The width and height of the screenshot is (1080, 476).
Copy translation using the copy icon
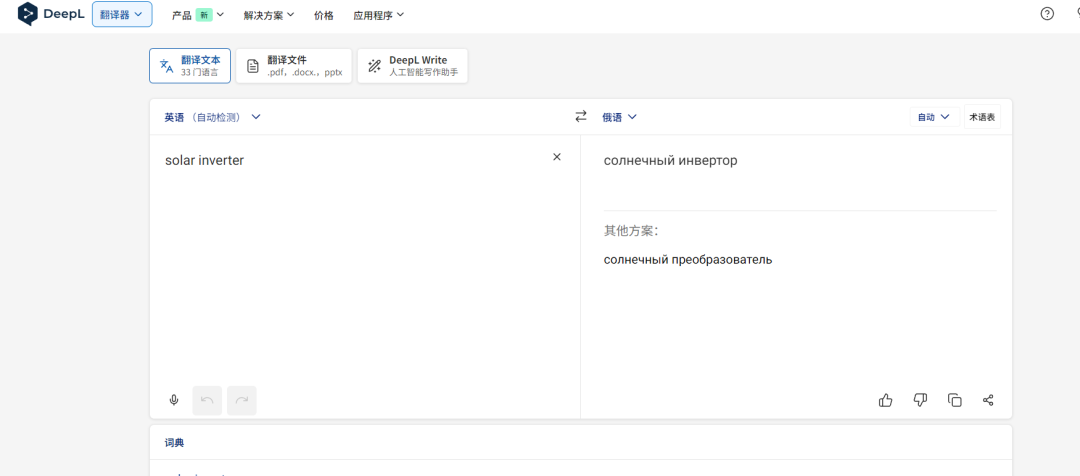[954, 400]
